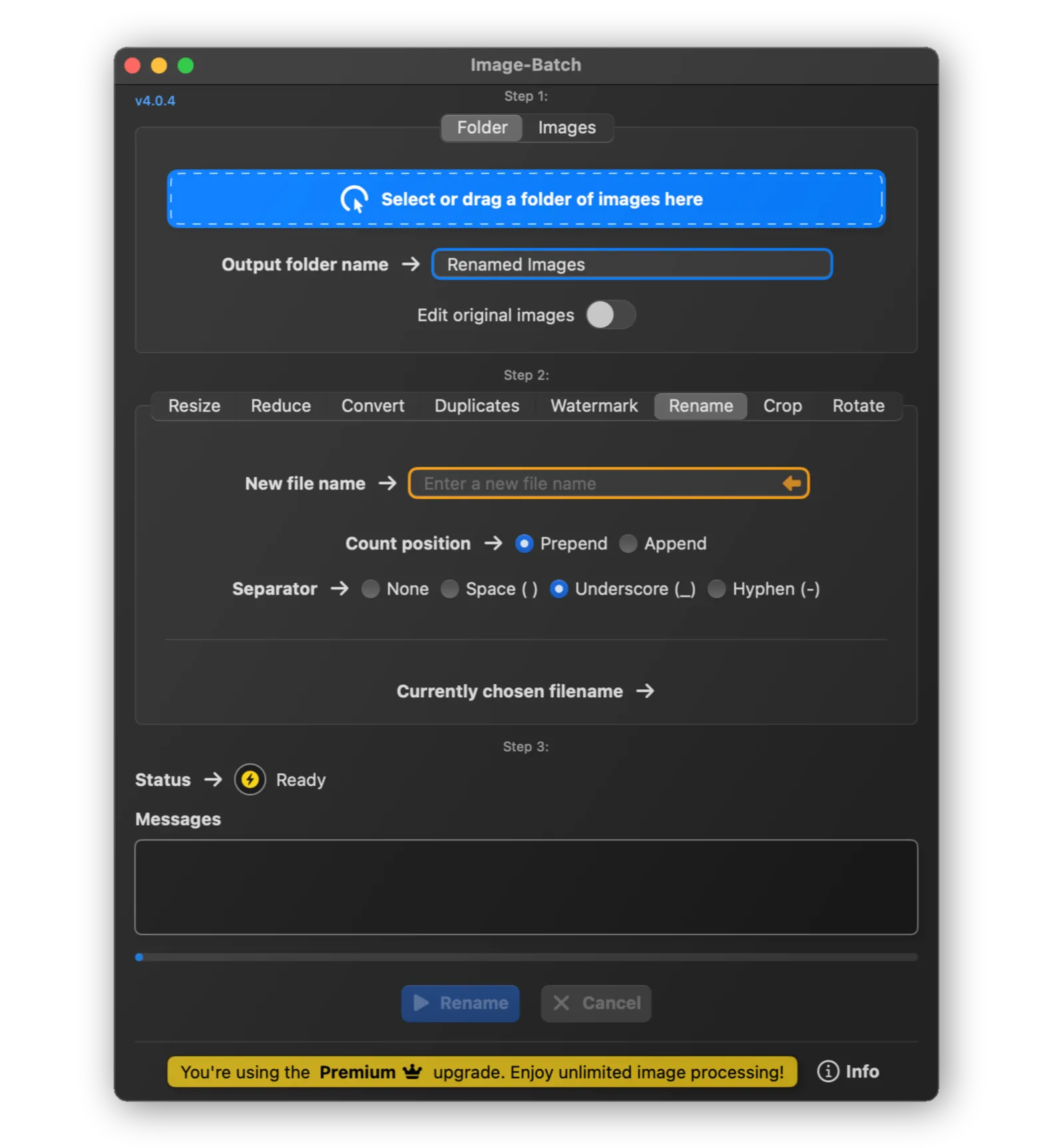
Task: Open the Duplicates tab
Action: [477, 406]
